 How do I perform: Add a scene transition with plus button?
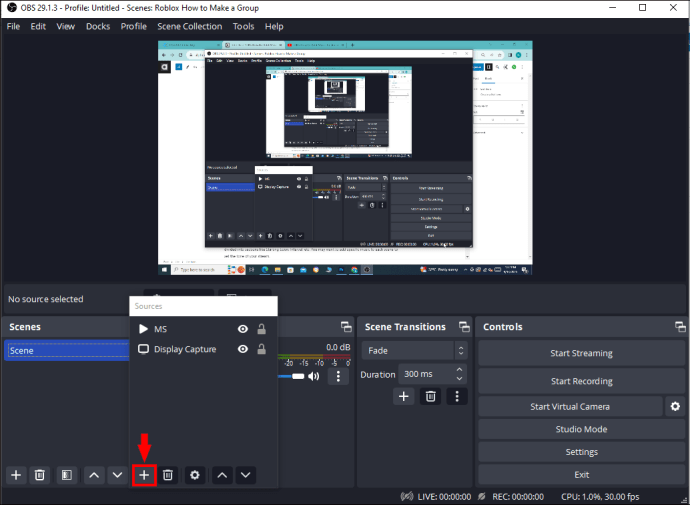click(x=404, y=396)
